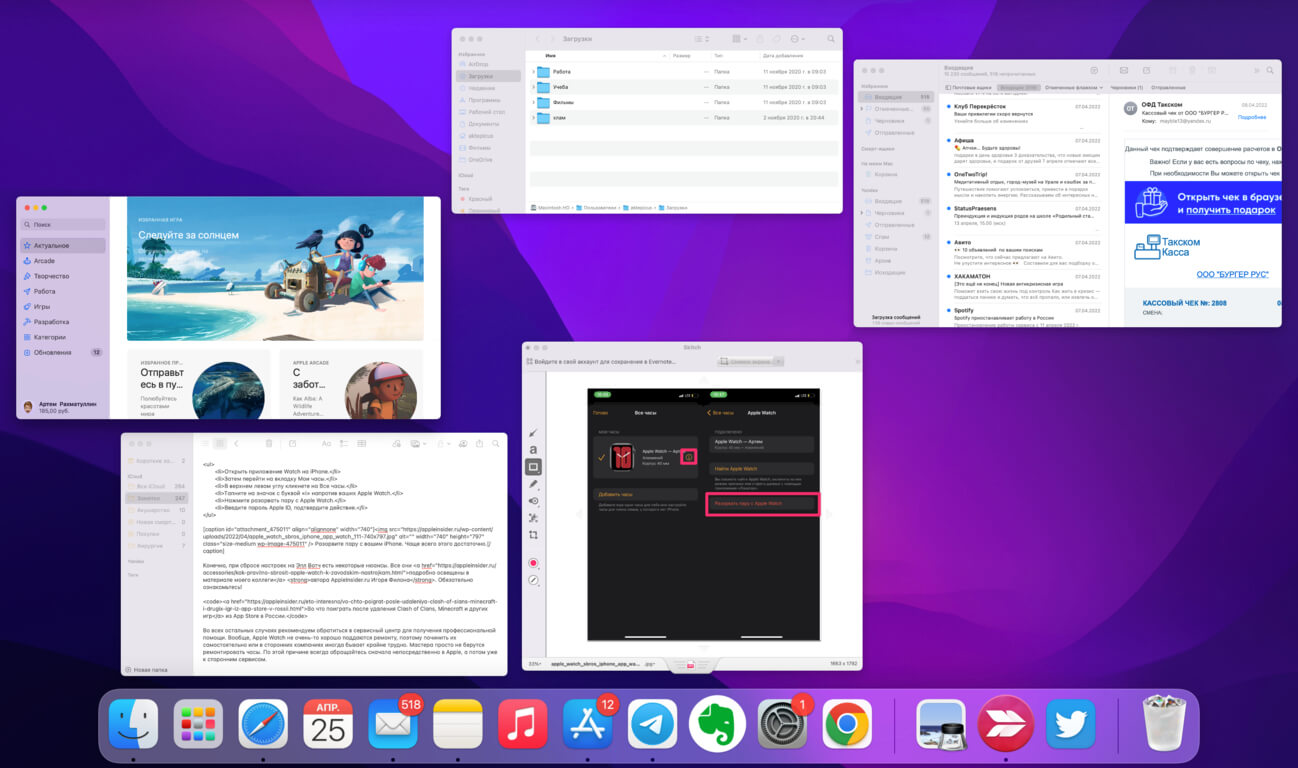Click Подробнее link in Mail message header

pyautogui.click(x=1252, y=117)
